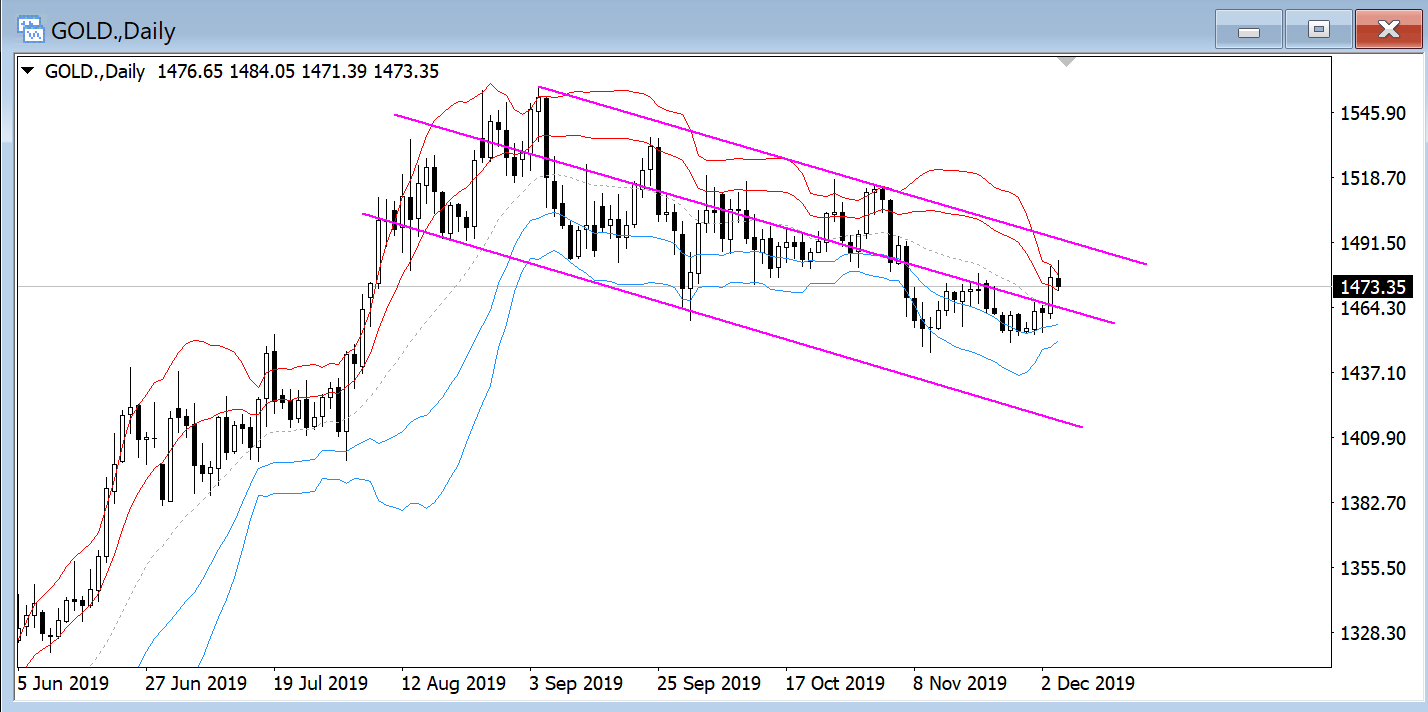This screenshot has height=712, width=1428.
Task: Close the GOLD.,Daily chart window
Action: 1388,31
